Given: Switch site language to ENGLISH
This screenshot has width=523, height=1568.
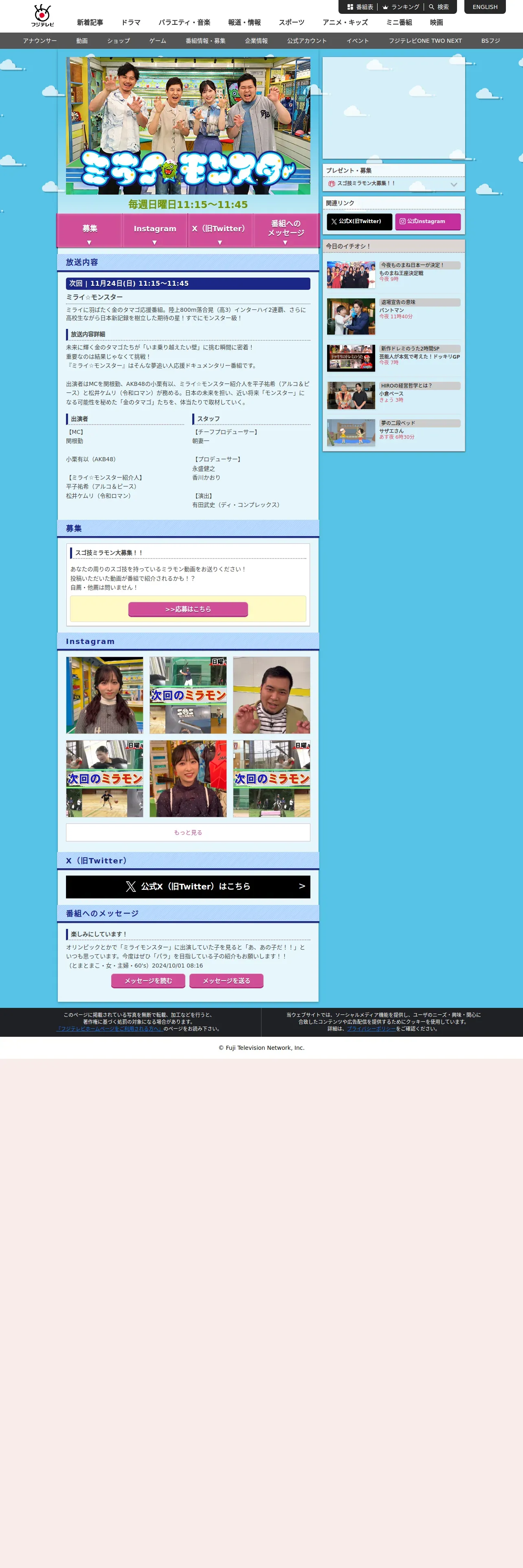Looking at the screenshot, I should [485, 7].
